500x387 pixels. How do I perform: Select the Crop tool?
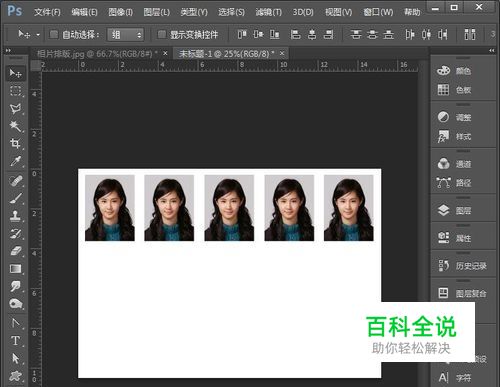[15, 143]
